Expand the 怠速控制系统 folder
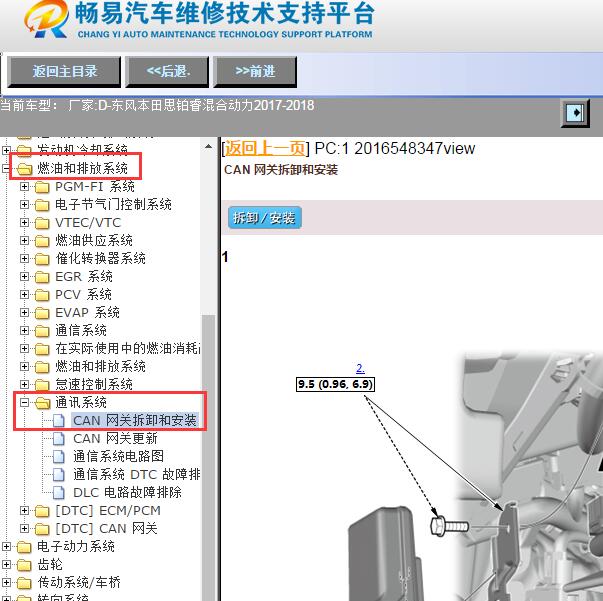Viewport: 603px width, 601px height. [24, 385]
